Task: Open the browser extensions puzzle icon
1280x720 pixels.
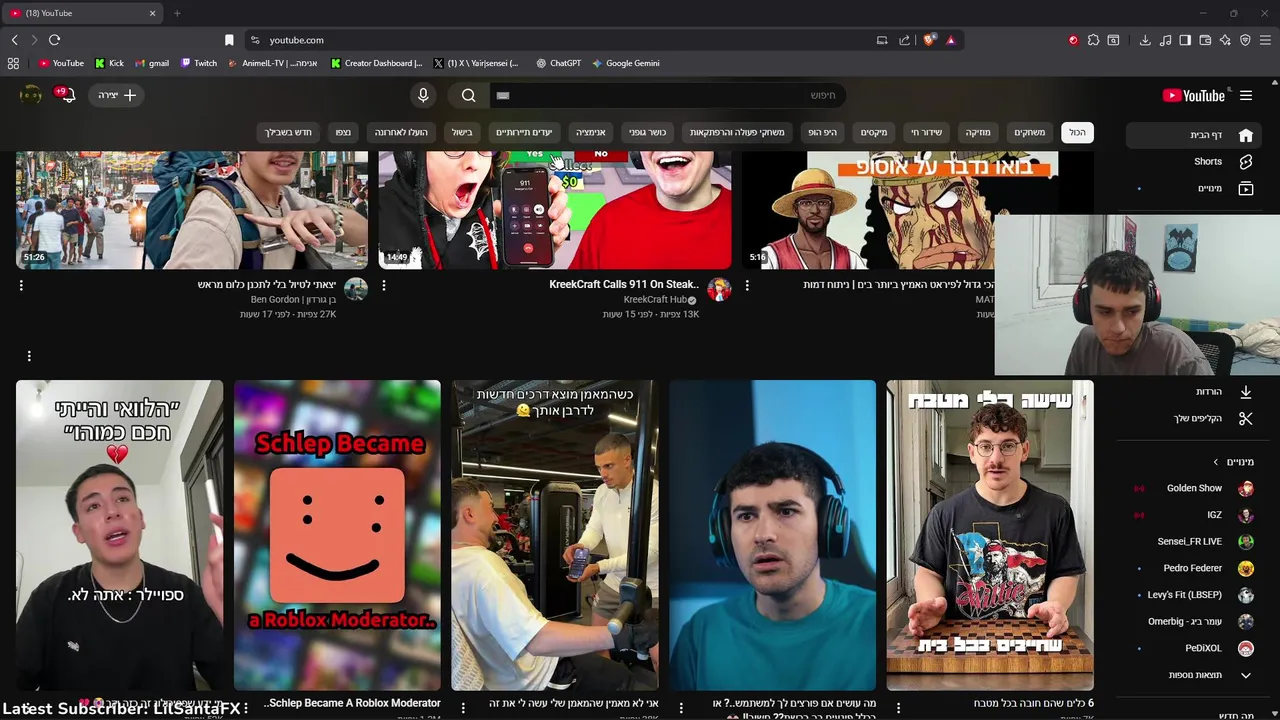Action: pos(1093,40)
